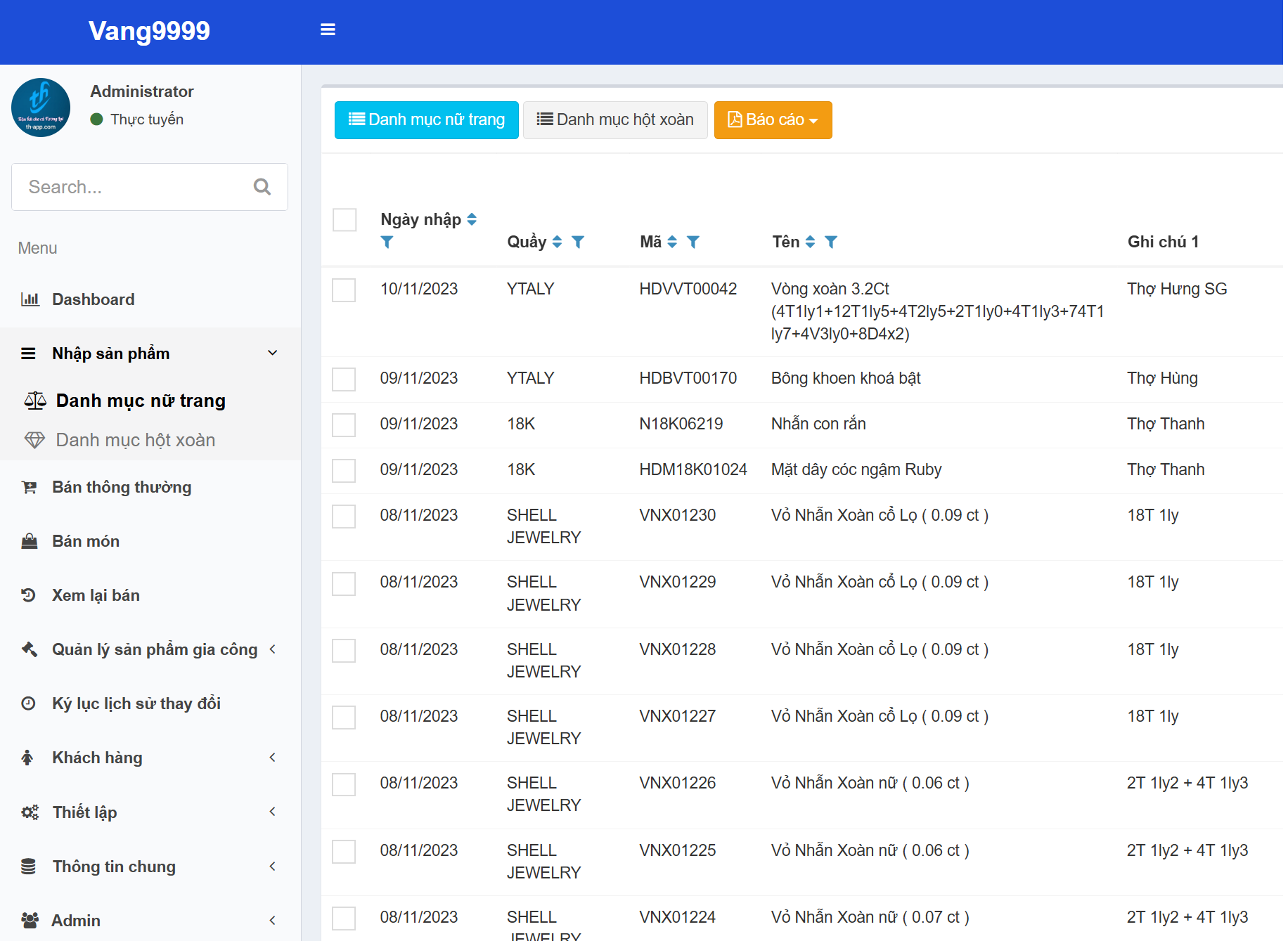Check the row HDM18K01024 checkbox
Screen dimensions: 1288x941
pyautogui.click(x=344, y=471)
